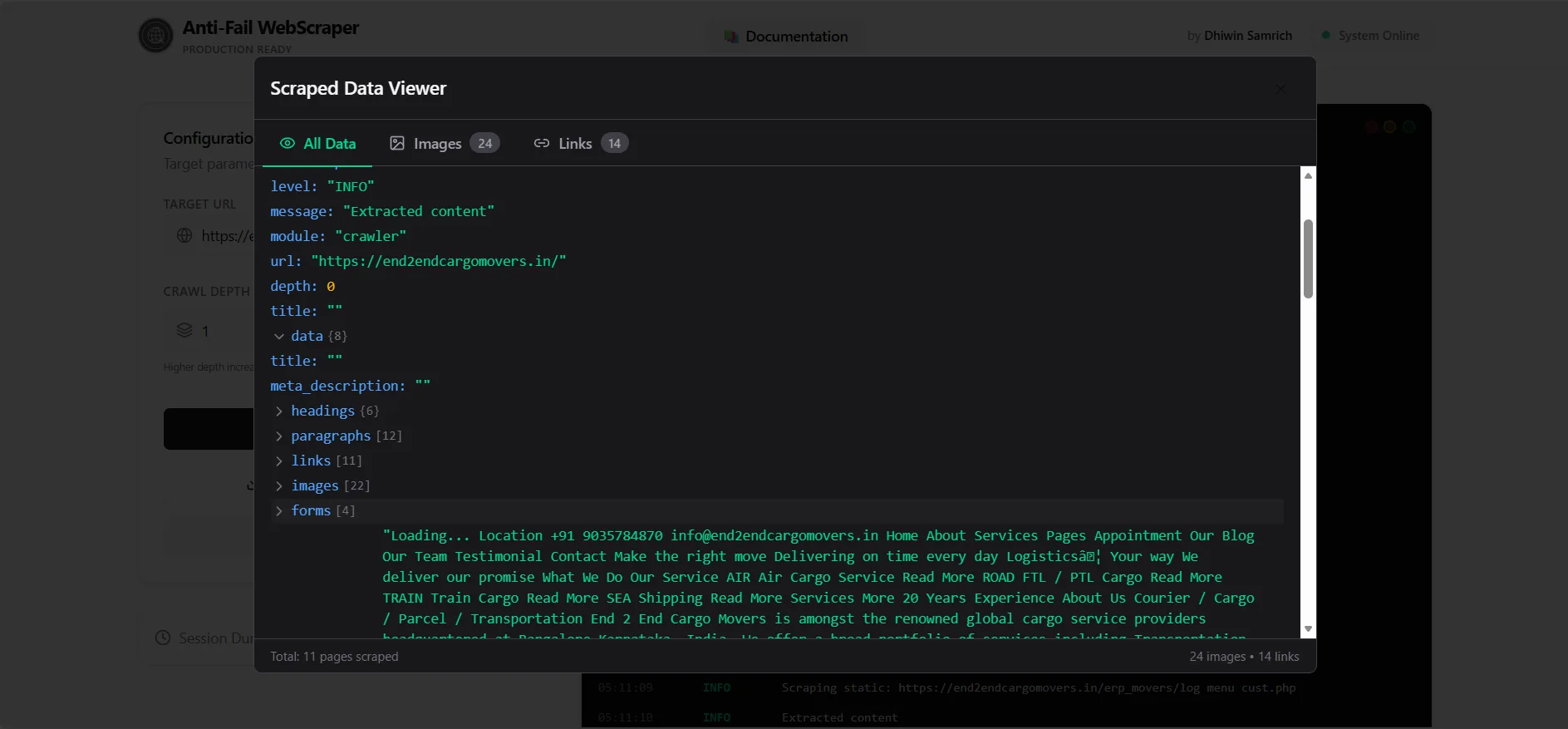Click the Dhiwin Samrich author link
This screenshot has width=1568, height=729.
coord(1247,36)
